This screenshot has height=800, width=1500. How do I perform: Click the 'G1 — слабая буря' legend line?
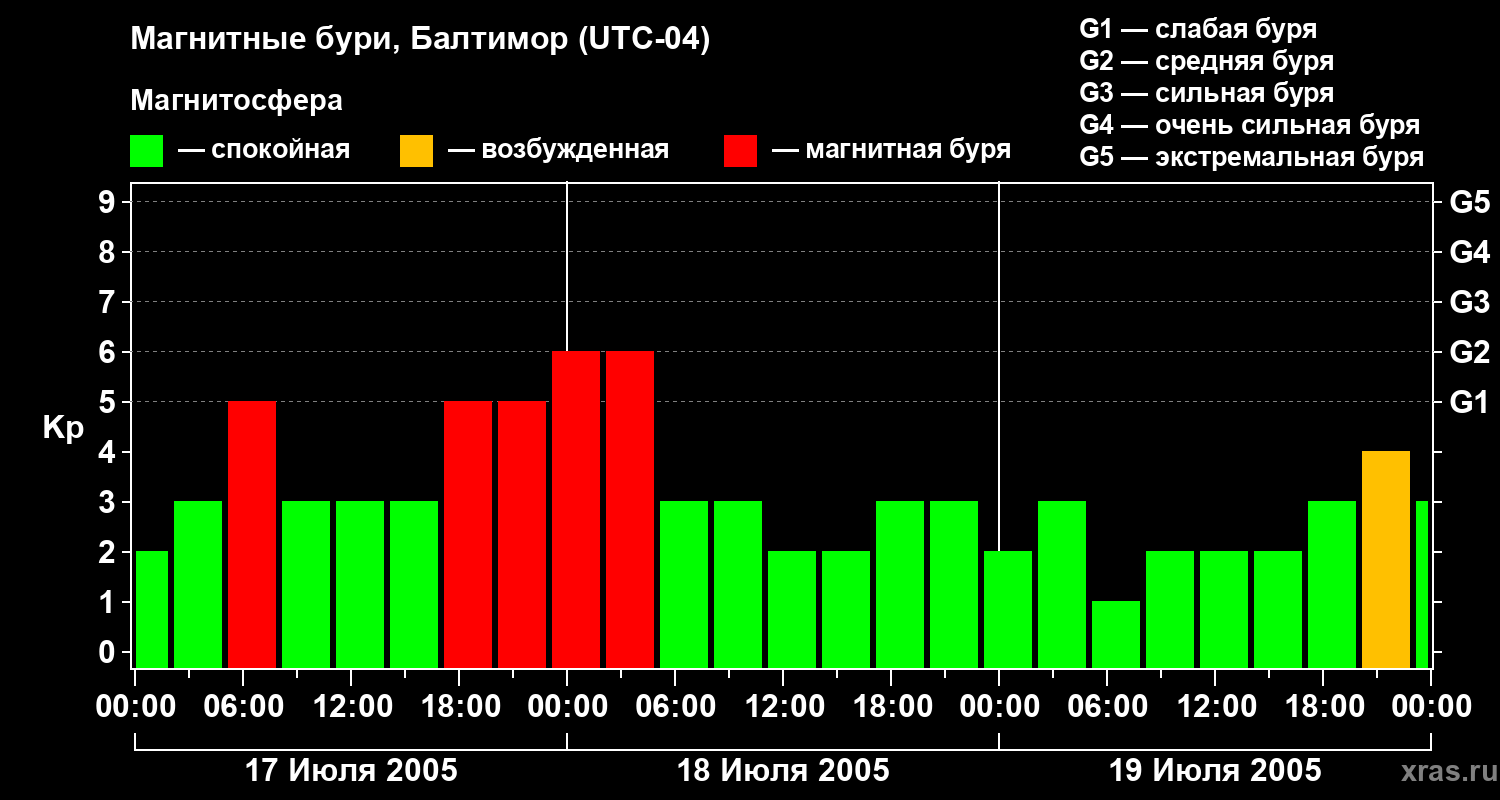(1198, 29)
